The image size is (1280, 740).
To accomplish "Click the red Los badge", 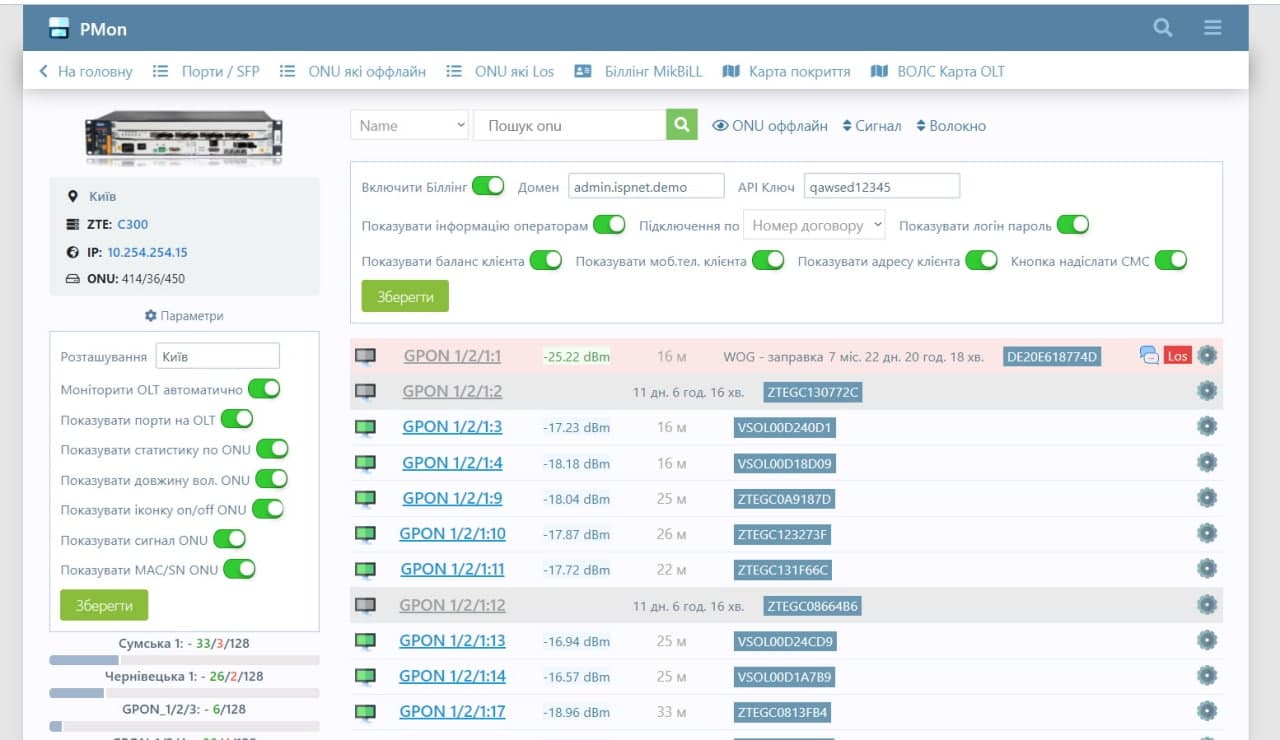I will [1177, 356].
